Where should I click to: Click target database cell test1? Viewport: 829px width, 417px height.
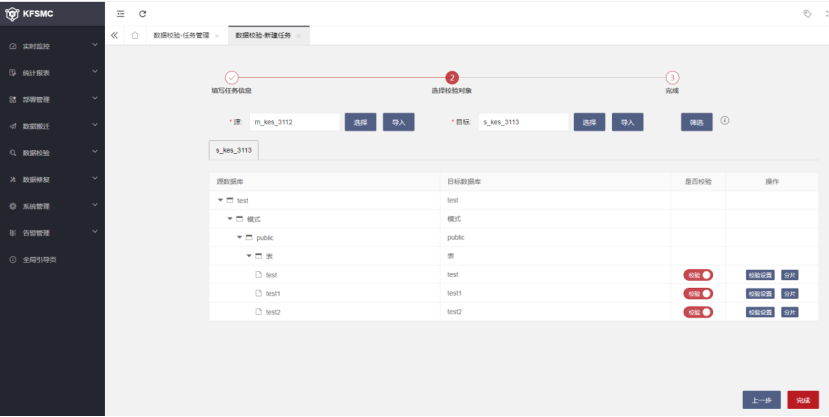(556, 293)
